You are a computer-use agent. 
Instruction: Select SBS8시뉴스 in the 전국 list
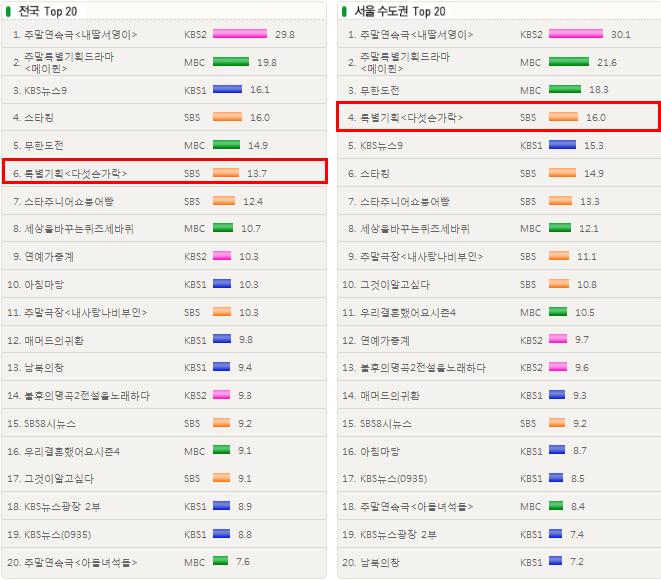point(50,423)
